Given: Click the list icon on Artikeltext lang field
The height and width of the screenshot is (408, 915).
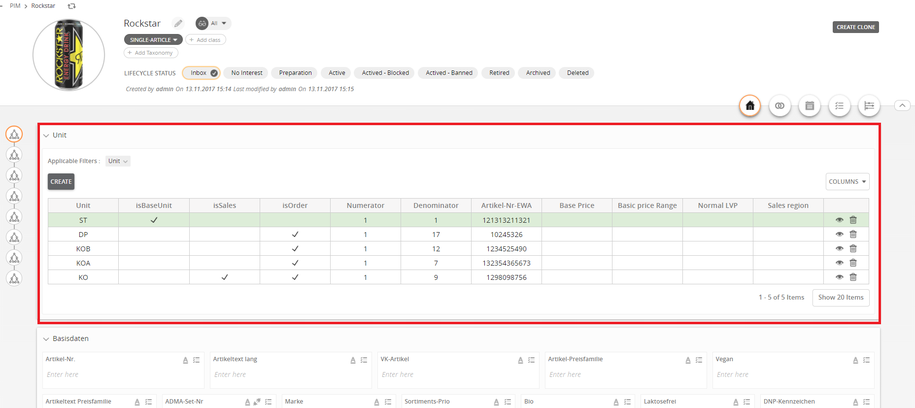Looking at the screenshot, I should pos(364,360).
